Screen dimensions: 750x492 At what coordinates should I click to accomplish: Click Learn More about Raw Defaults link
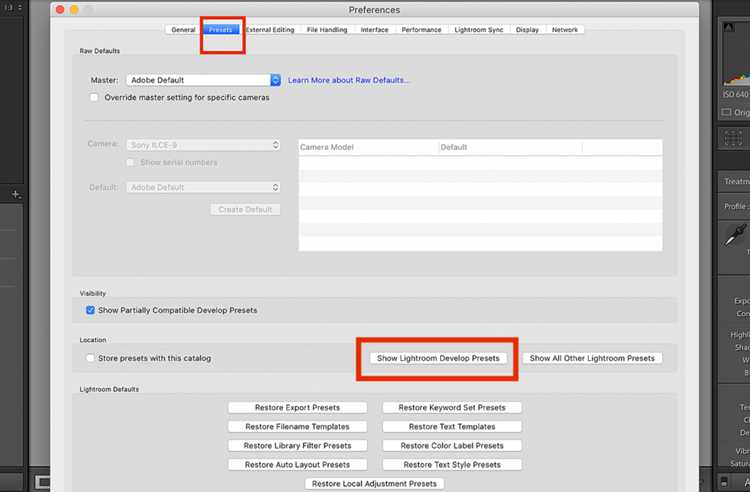[348, 80]
